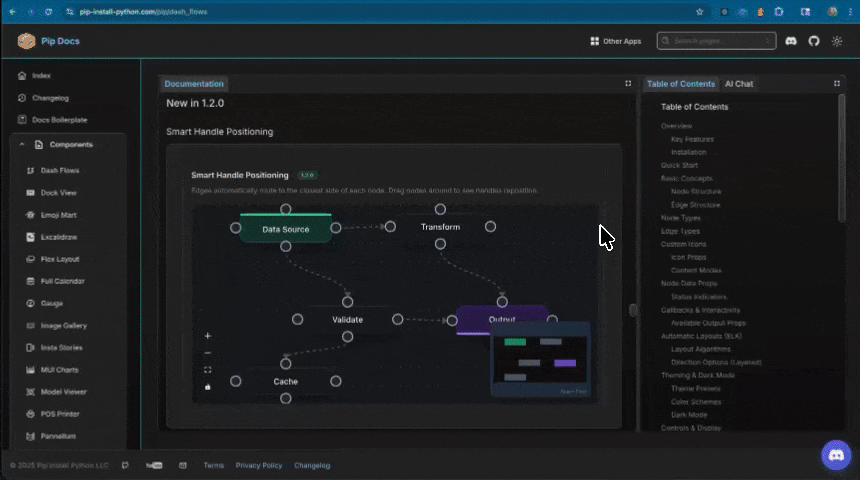Select the Table of Contents tab

[x=681, y=84]
